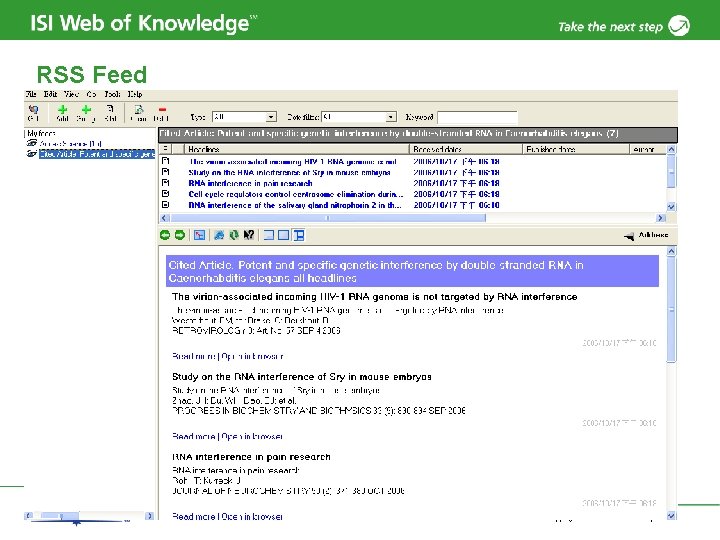
Task: Click the Clean toolbar icon
Action: [139, 109]
